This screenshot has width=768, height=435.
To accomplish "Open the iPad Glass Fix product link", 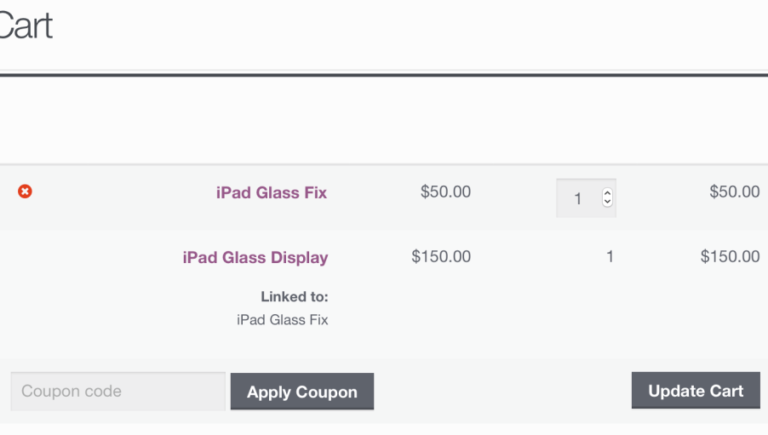I will tap(271, 192).
